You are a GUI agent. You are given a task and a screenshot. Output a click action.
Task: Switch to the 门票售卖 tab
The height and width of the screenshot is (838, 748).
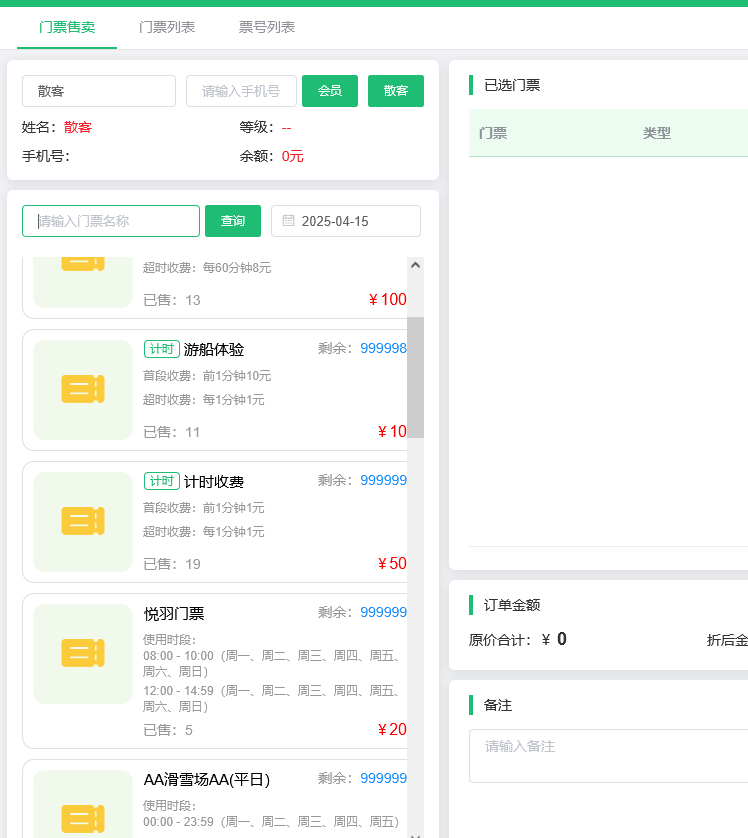point(67,27)
